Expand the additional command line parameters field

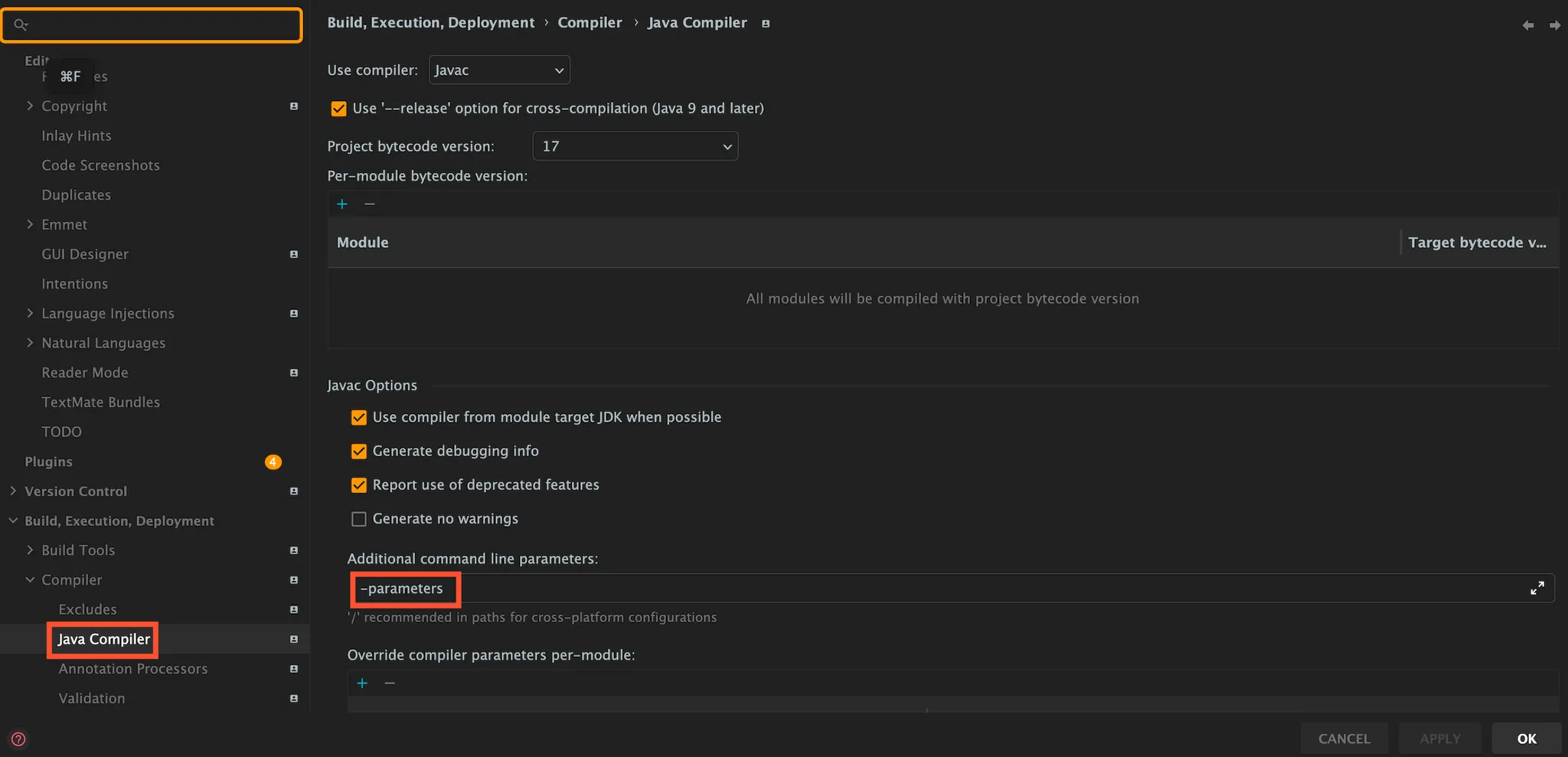pyautogui.click(x=1537, y=588)
